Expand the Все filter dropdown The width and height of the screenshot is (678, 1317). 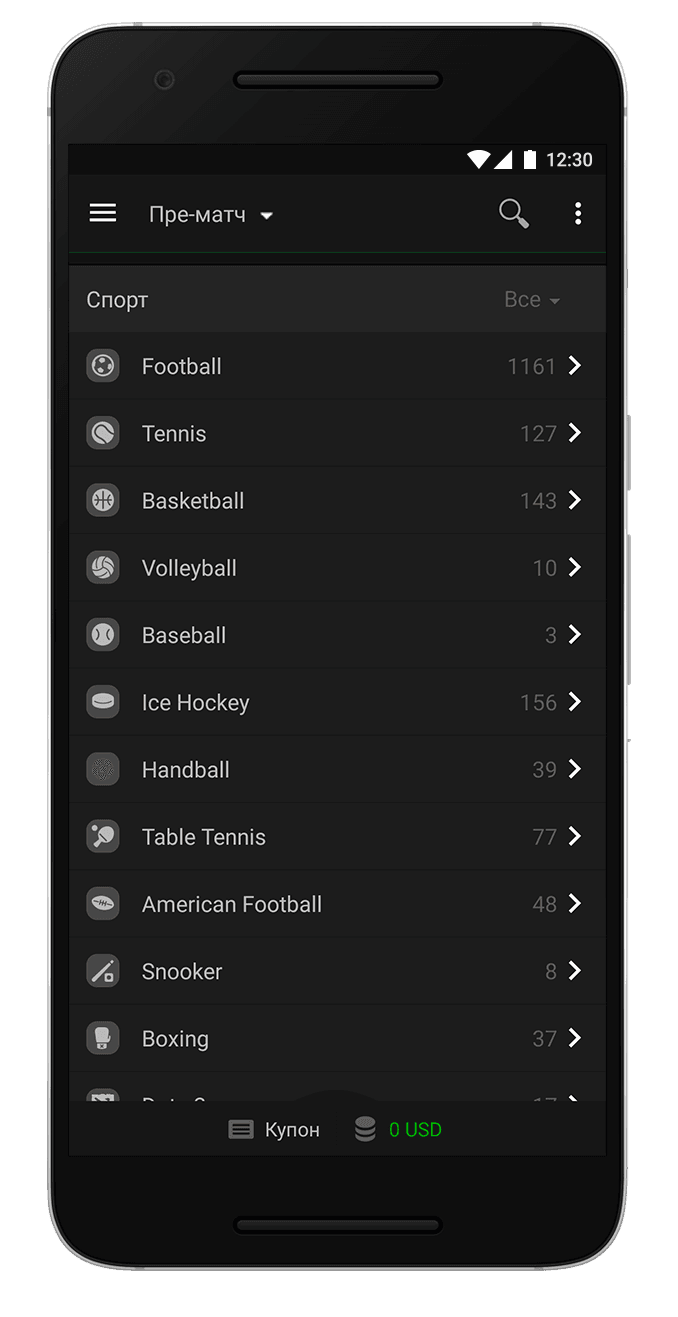point(531,300)
